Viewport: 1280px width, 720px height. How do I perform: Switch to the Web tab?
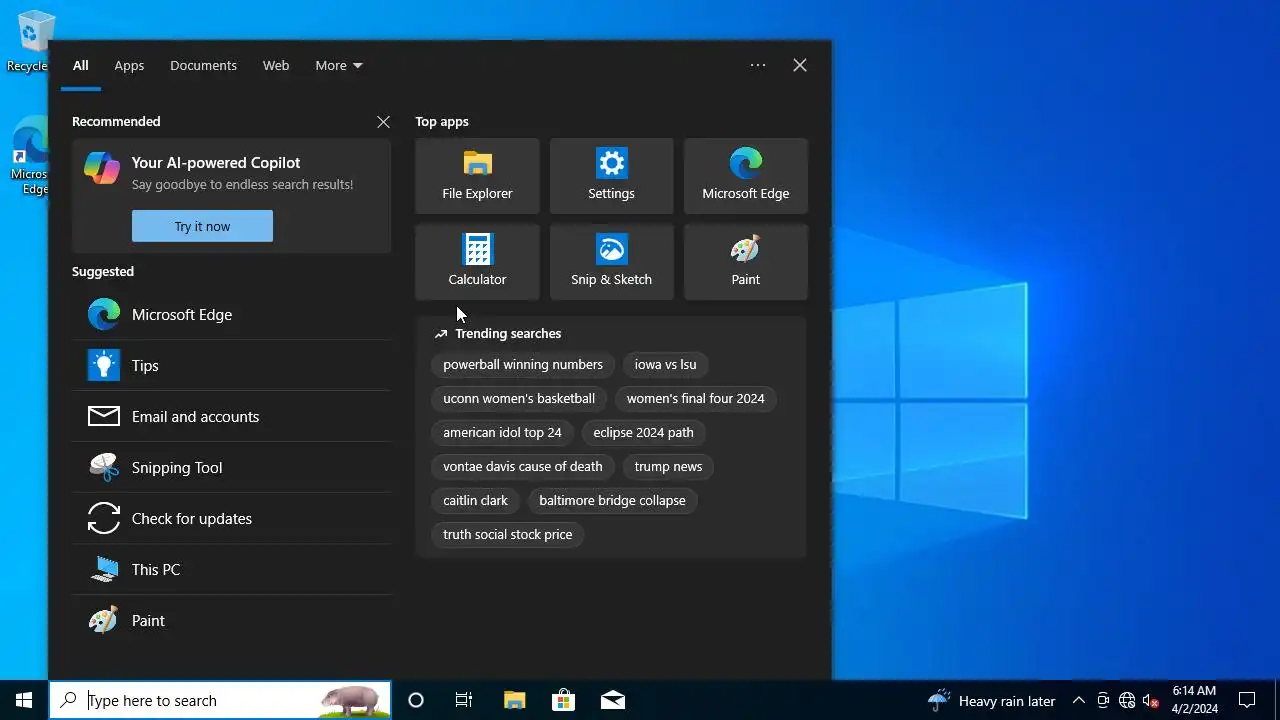(x=276, y=65)
